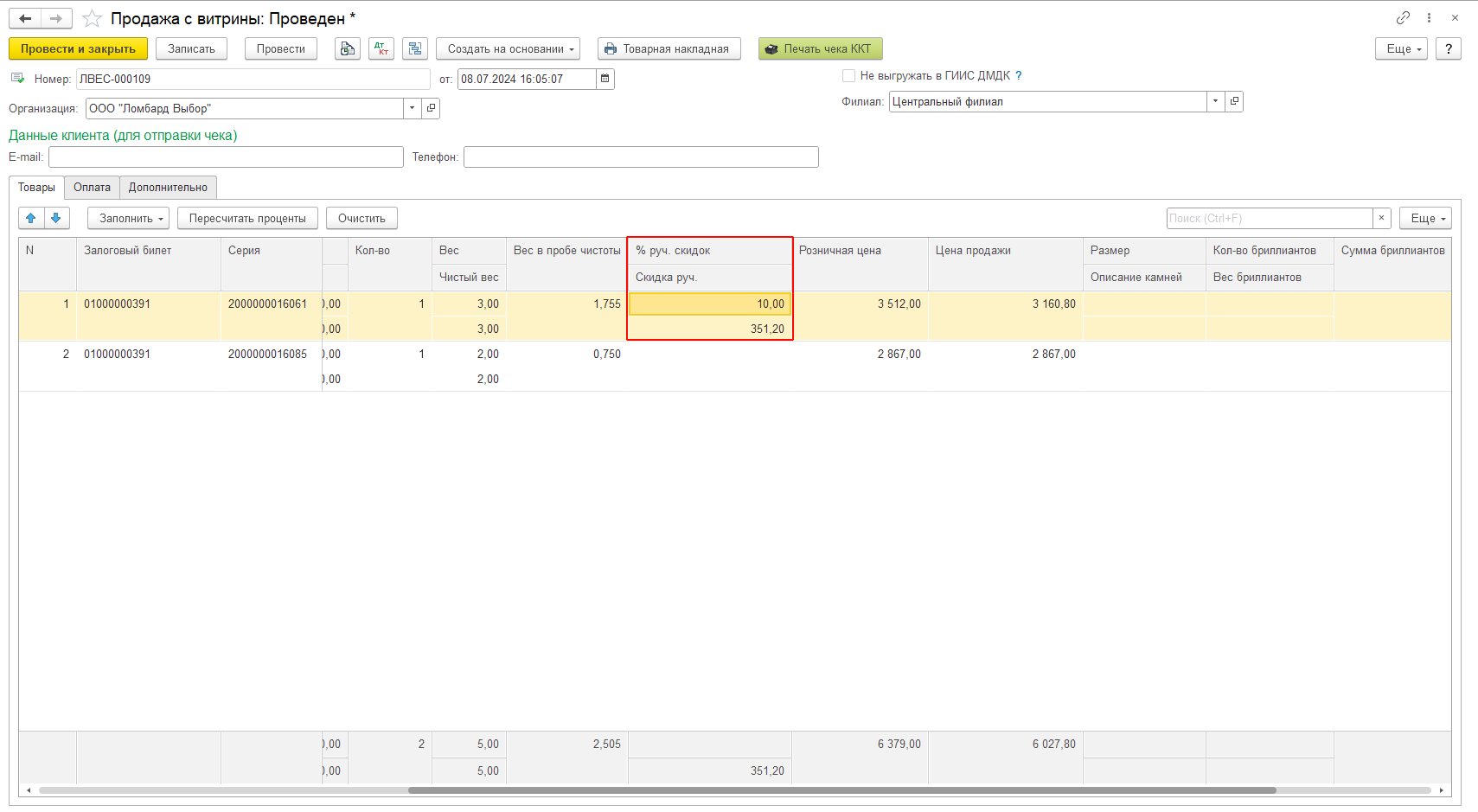Click scrollbar left arrow
Viewport: 1478px width, 812px height.
[x=29, y=790]
